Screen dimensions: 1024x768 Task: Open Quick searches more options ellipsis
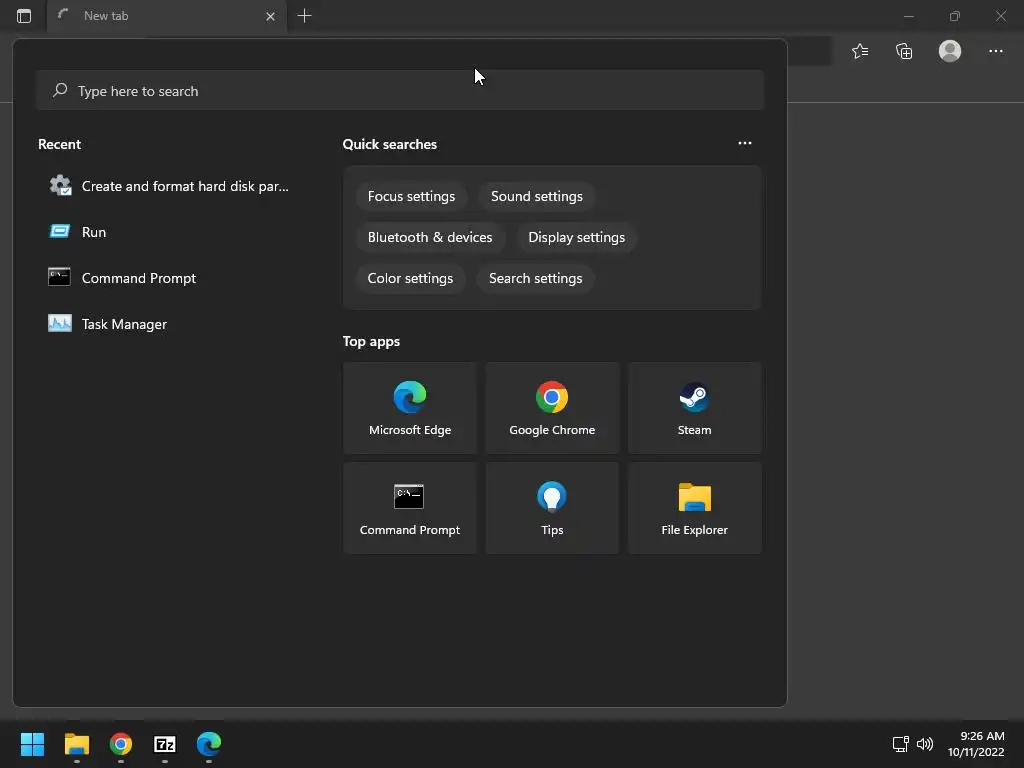[744, 143]
